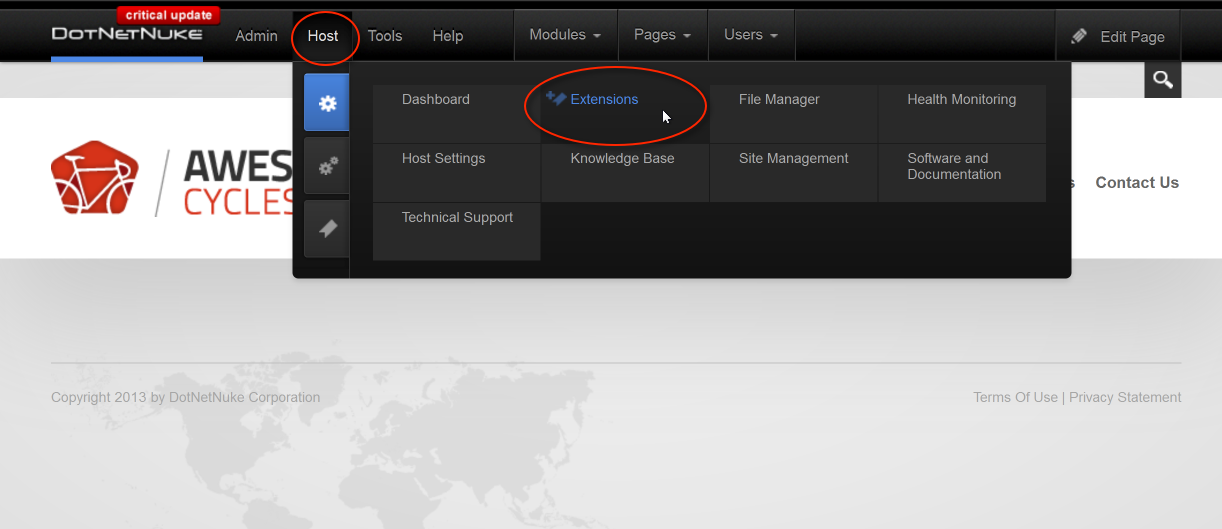
Task: Go to Contact Us page
Action: coord(1137,183)
